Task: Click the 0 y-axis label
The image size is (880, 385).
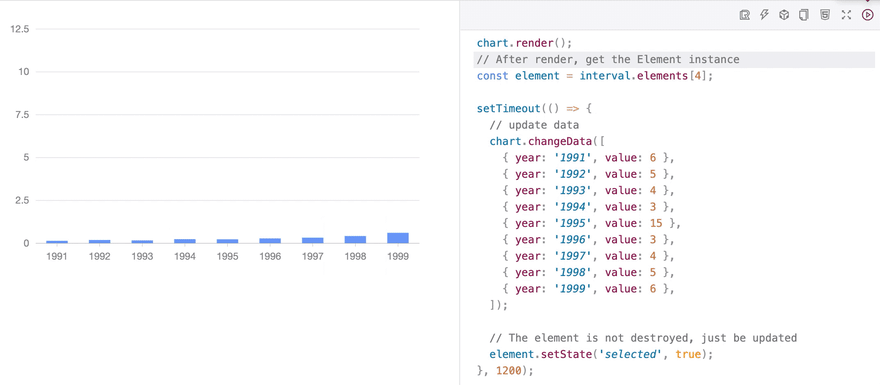Action: [x=27, y=244]
